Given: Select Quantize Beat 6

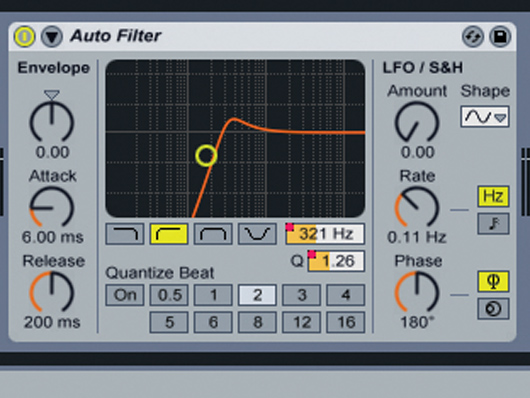Looking at the screenshot, I should point(213,322).
